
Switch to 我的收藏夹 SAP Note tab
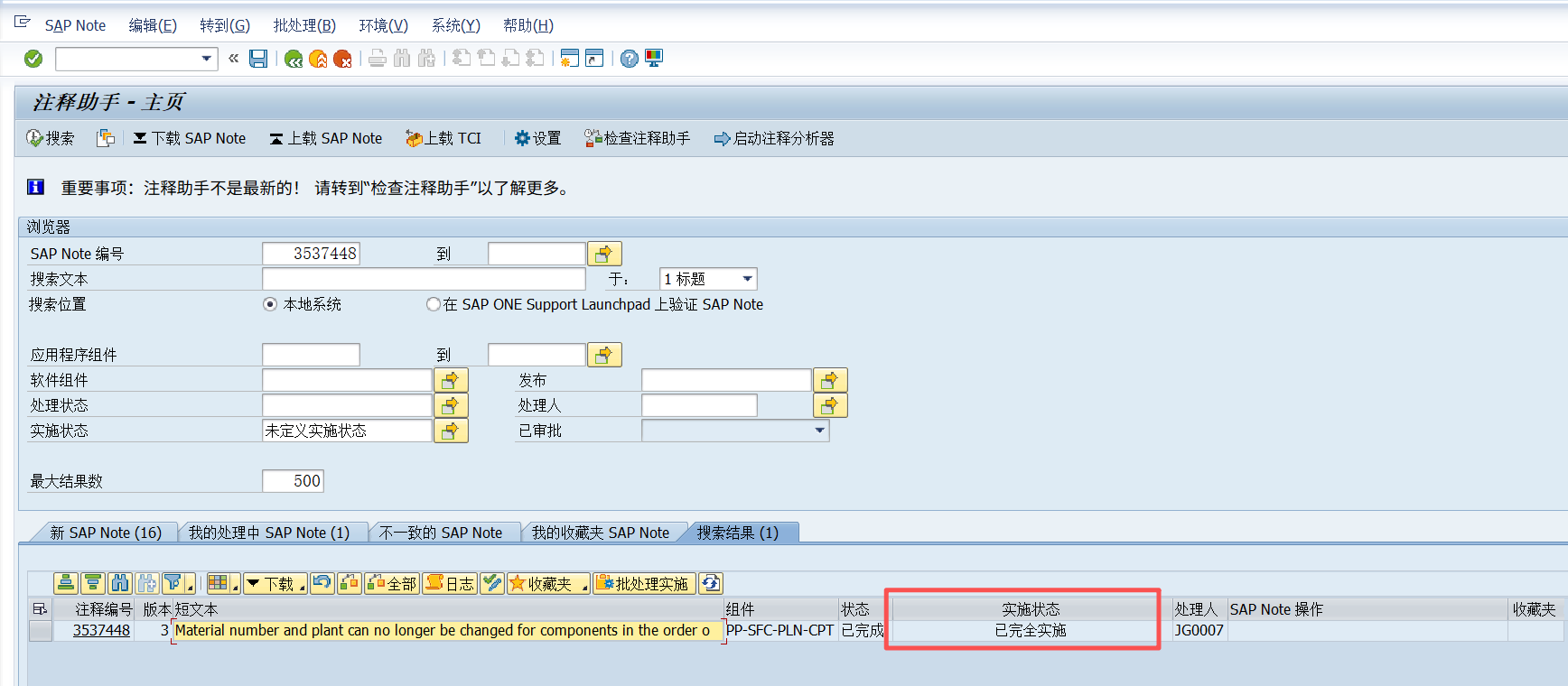(x=601, y=533)
